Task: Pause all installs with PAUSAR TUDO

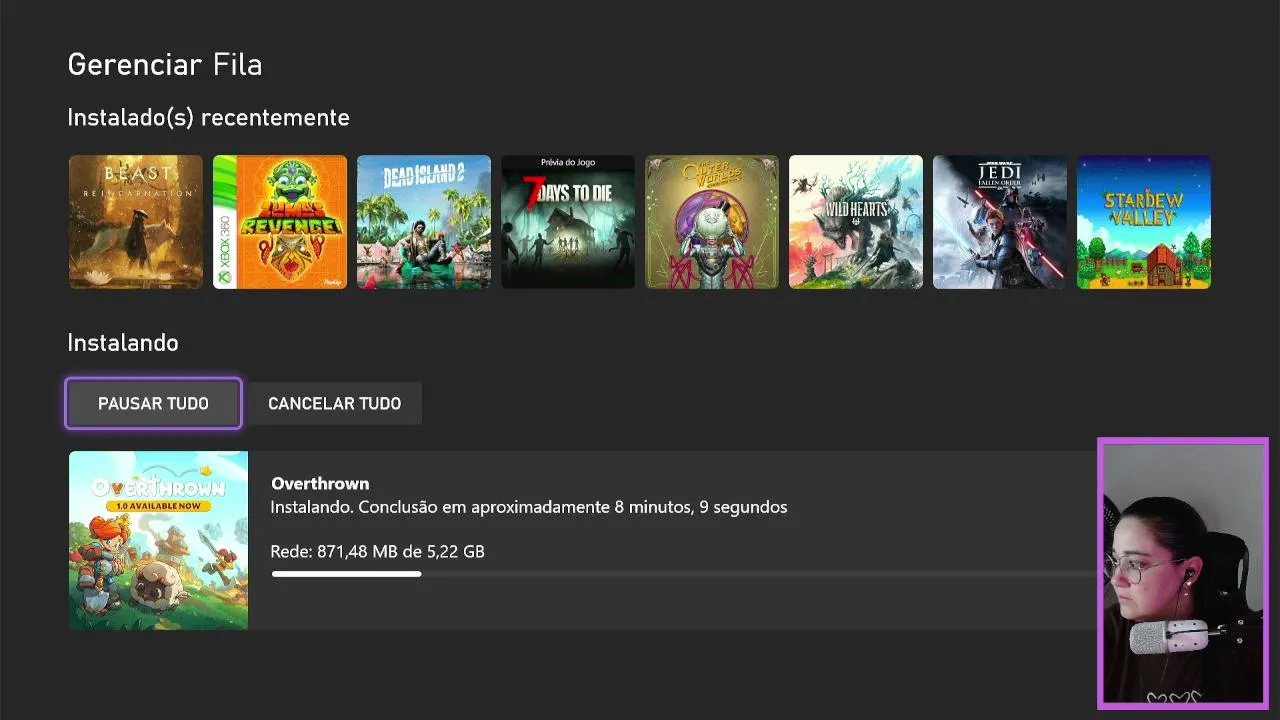Action: tap(153, 403)
